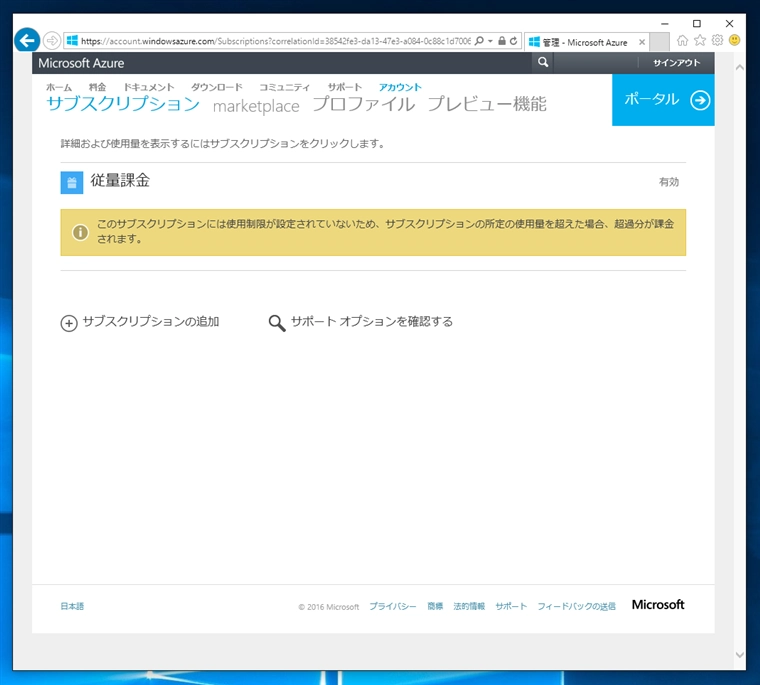Screen dimensions: 760x685
Task: Click the scrollbar down arrow
Action: tap(739, 654)
